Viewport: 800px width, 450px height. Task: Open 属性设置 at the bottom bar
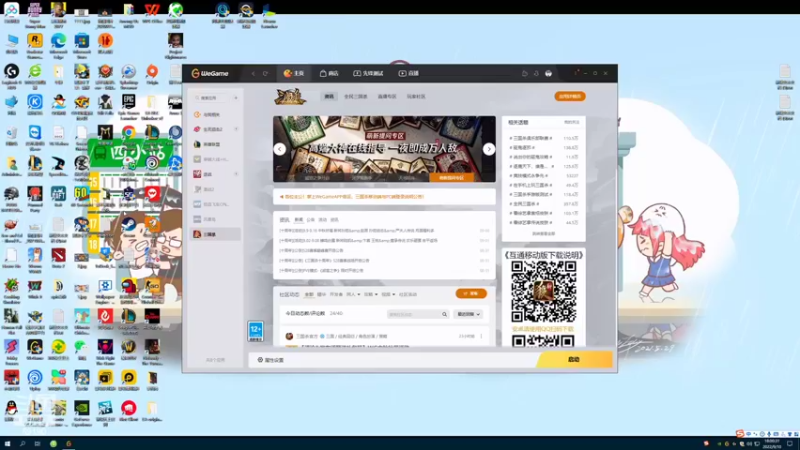point(270,360)
